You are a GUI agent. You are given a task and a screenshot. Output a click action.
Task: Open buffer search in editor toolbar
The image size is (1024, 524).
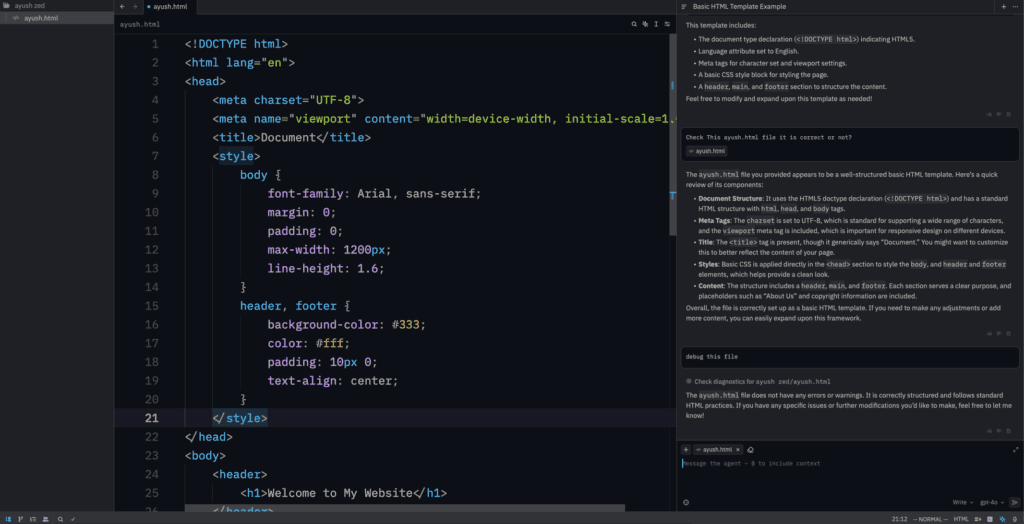pyautogui.click(x=633, y=23)
